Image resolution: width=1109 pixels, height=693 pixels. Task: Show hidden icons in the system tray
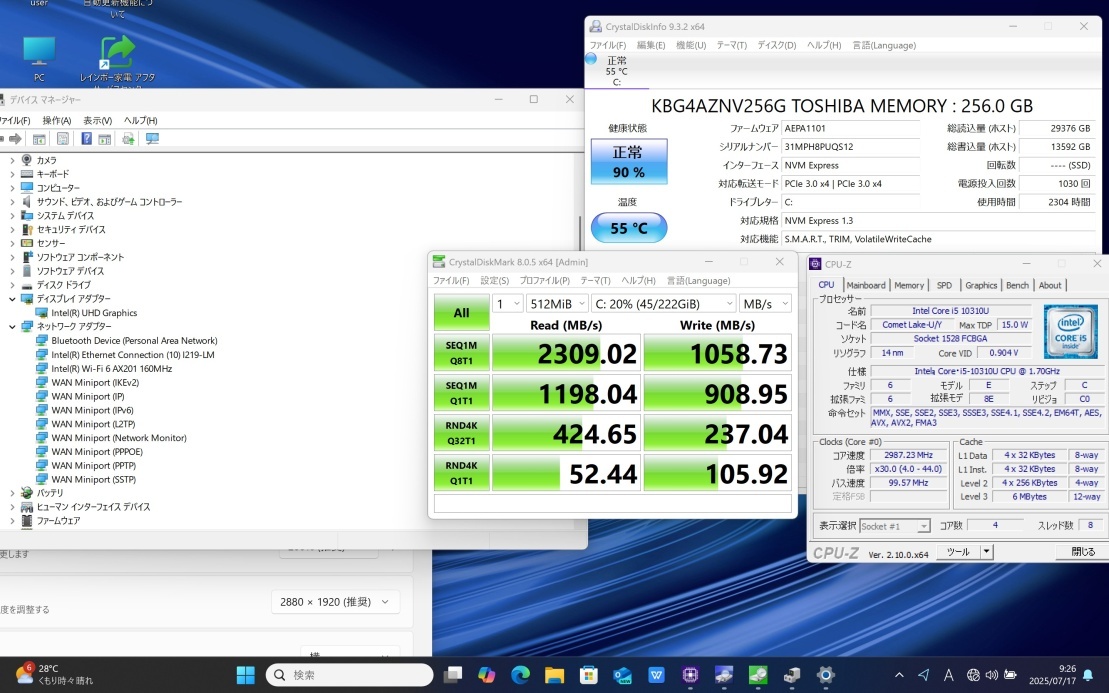[x=899, y=675]
